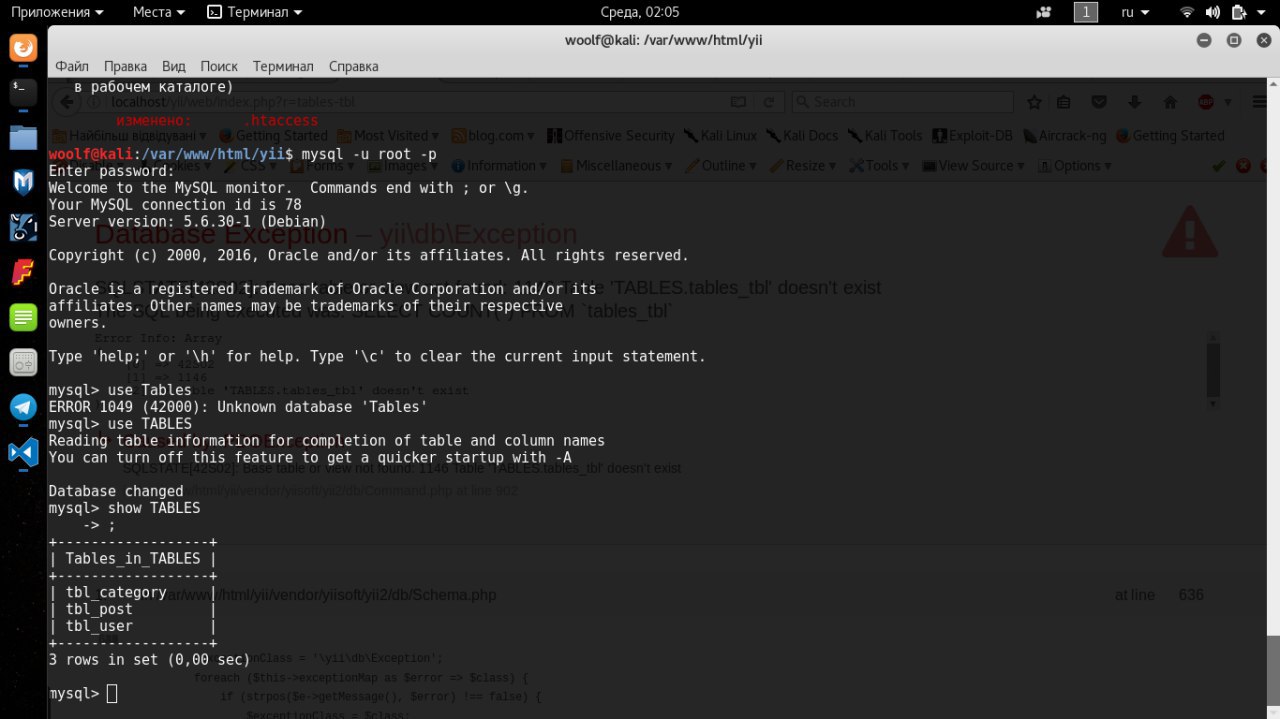Open Telegram from the dock
This screenshot has width=1280, height=719.
[23, 407]
